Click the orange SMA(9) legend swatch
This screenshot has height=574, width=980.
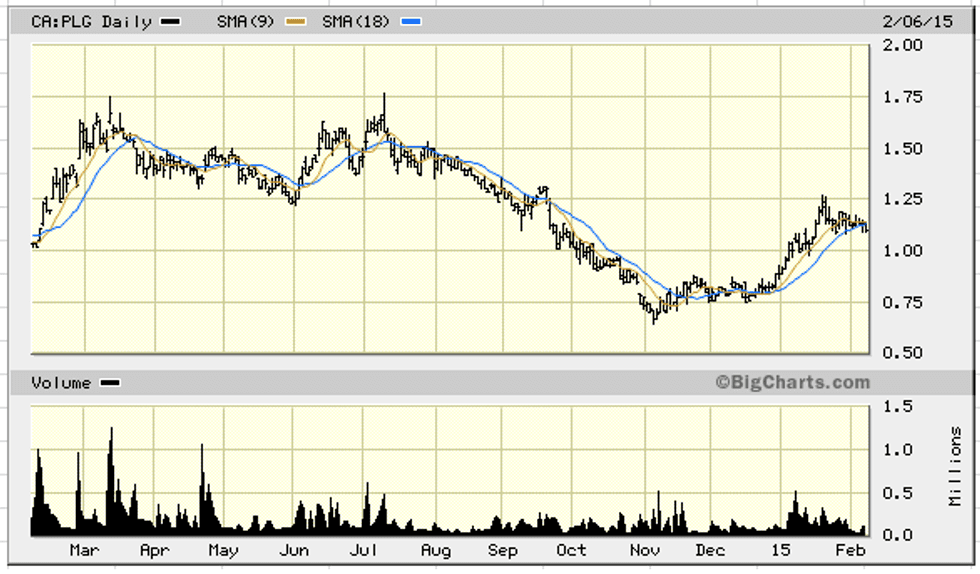[x=292, y=22]
